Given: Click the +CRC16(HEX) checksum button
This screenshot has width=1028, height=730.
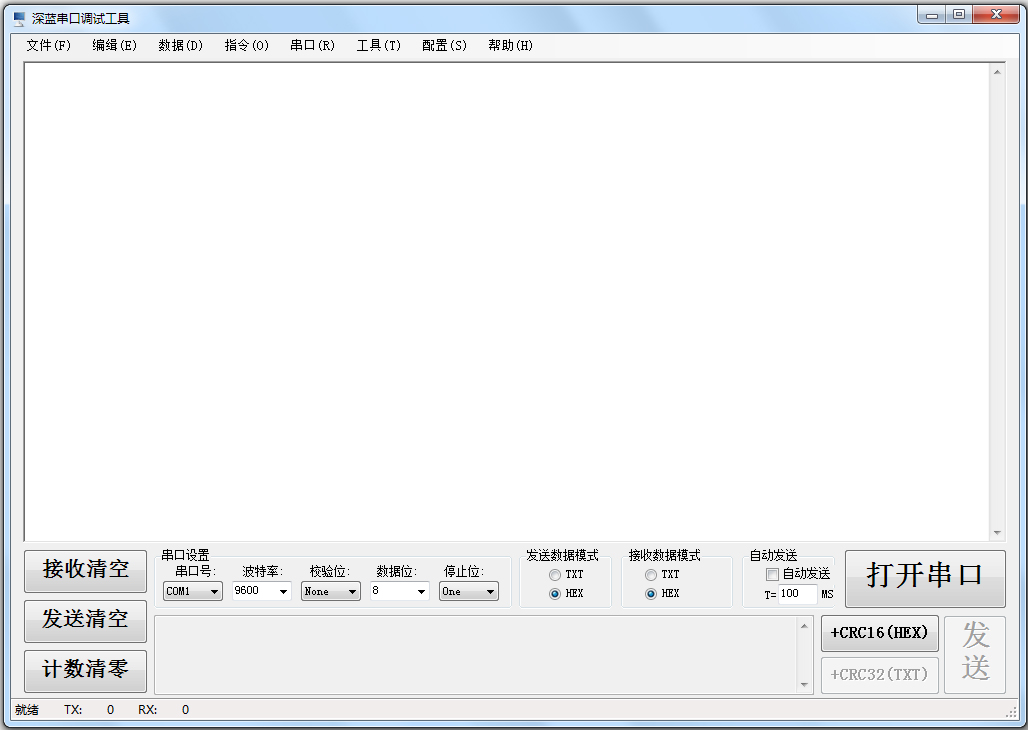Looking at the screenshot, I should [x=879, y=633].
